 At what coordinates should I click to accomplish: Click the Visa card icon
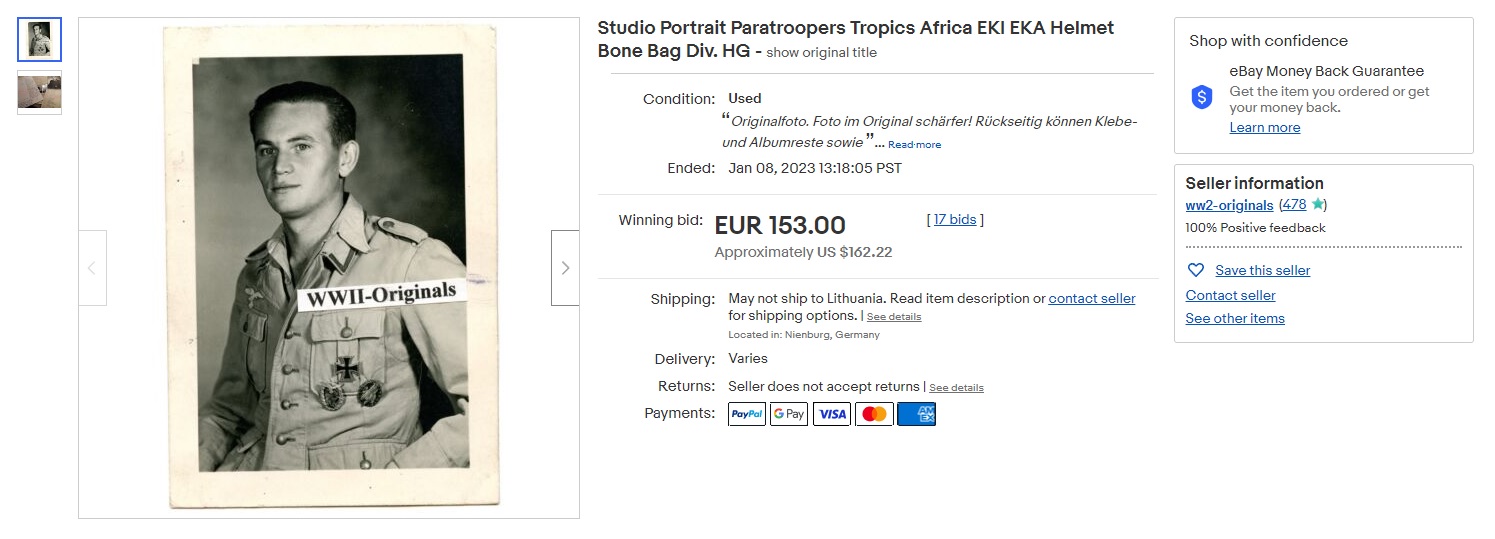pos(832,414)
